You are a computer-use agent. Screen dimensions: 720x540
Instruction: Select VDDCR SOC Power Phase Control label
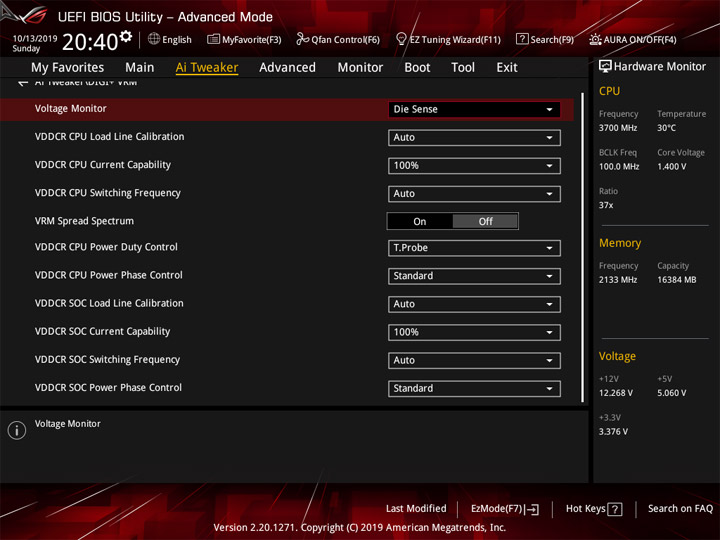point(108,388)
